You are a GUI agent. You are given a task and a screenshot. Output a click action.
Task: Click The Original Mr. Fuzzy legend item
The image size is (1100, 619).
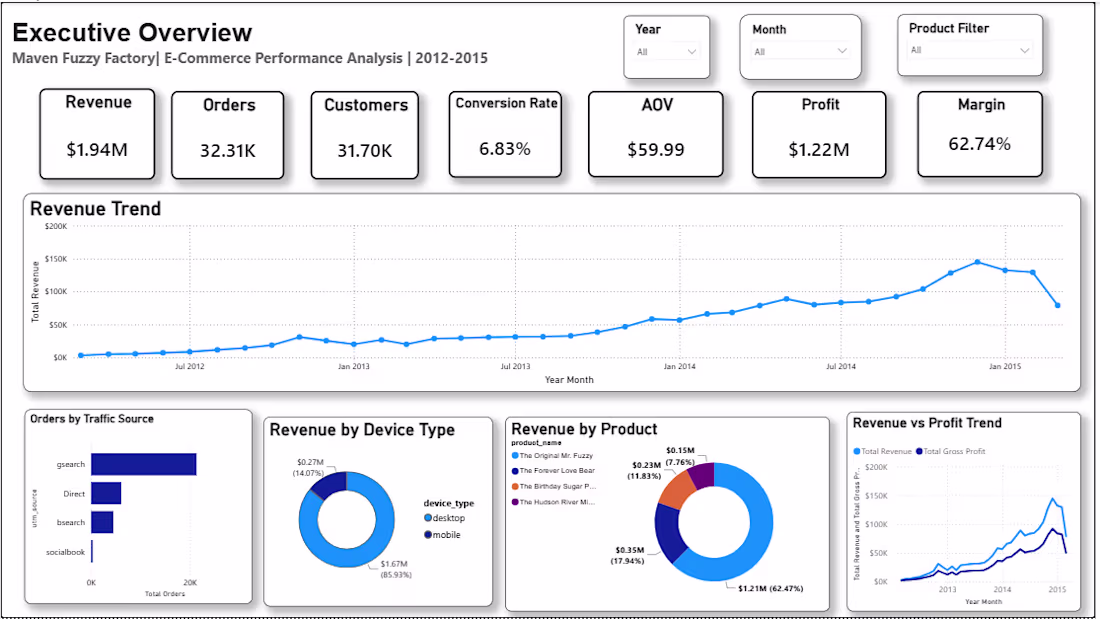pos(552,455)
